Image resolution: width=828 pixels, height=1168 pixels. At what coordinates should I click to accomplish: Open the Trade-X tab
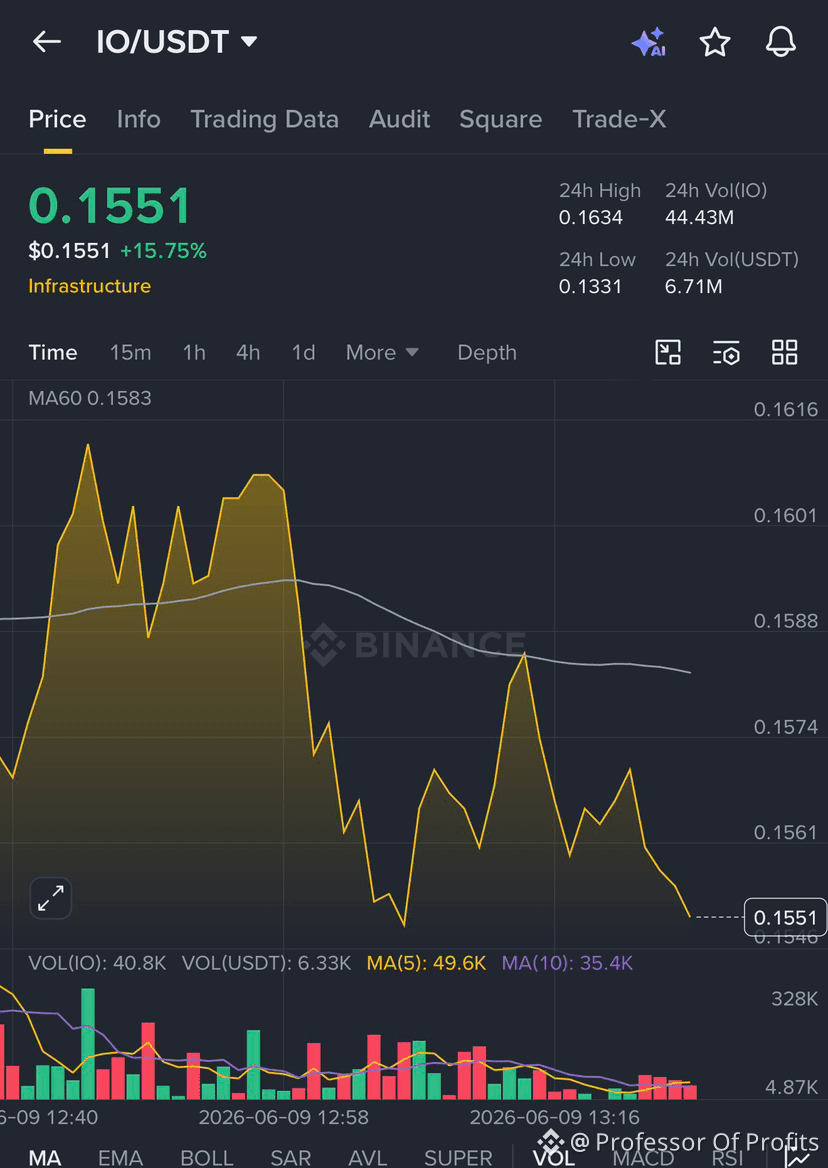coord(619,119)
